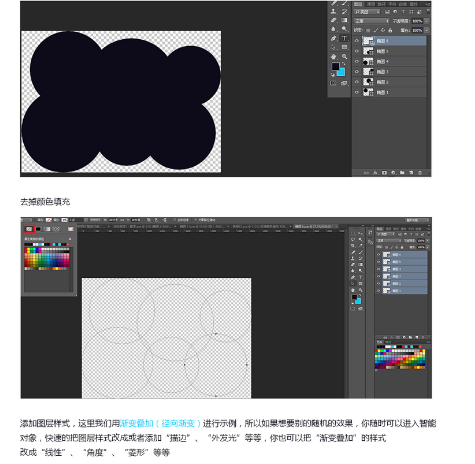Open the rainbow color picker icon in fill popup

[70, 229]
